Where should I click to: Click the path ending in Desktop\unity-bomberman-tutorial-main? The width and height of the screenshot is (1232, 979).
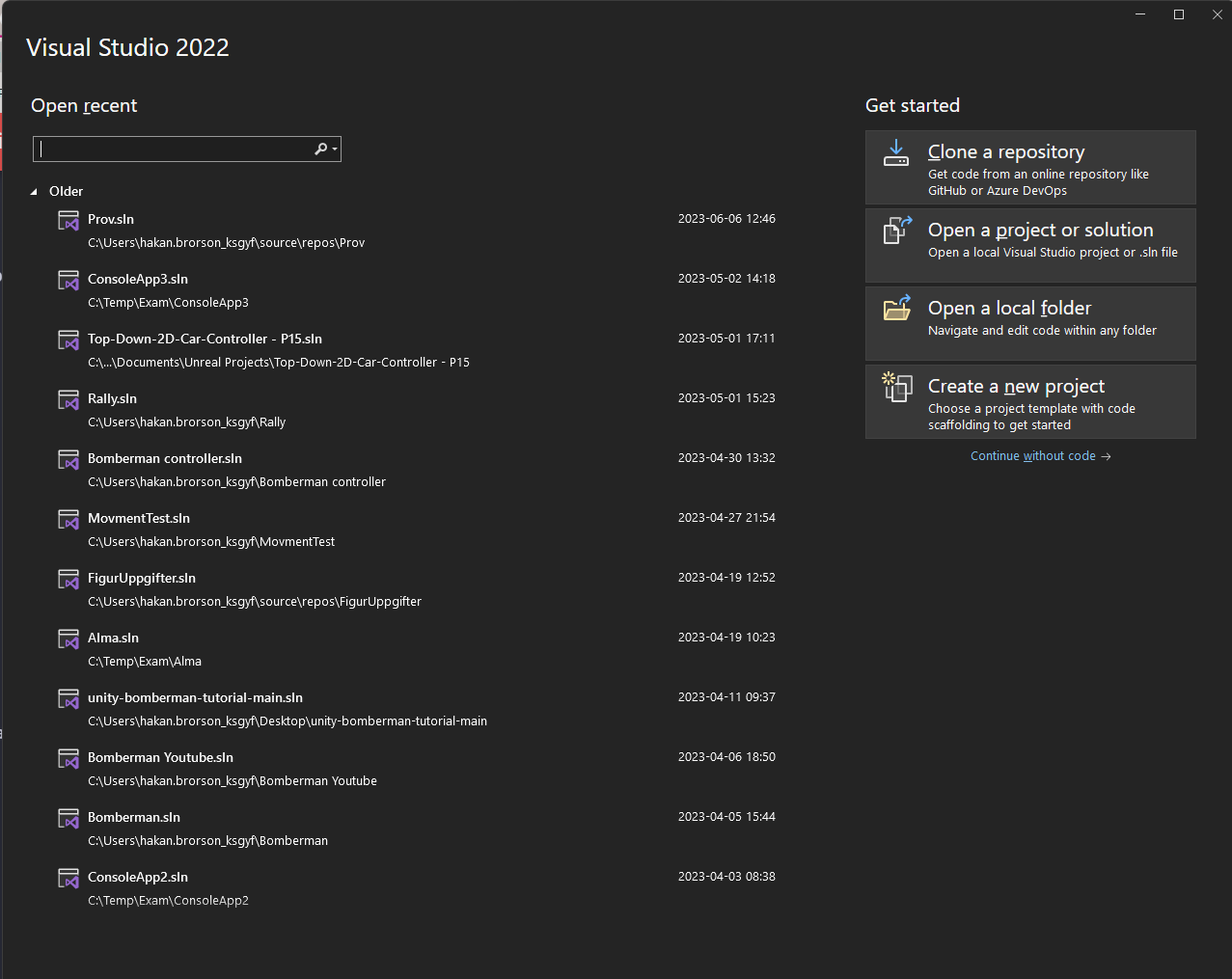pyautogui.click(x=287, y=721)
